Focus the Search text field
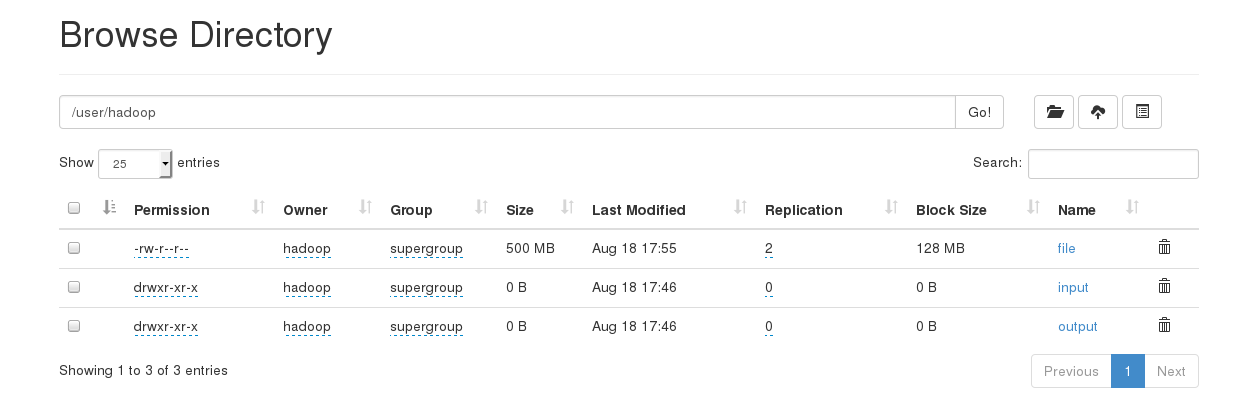 [1113, 163]
